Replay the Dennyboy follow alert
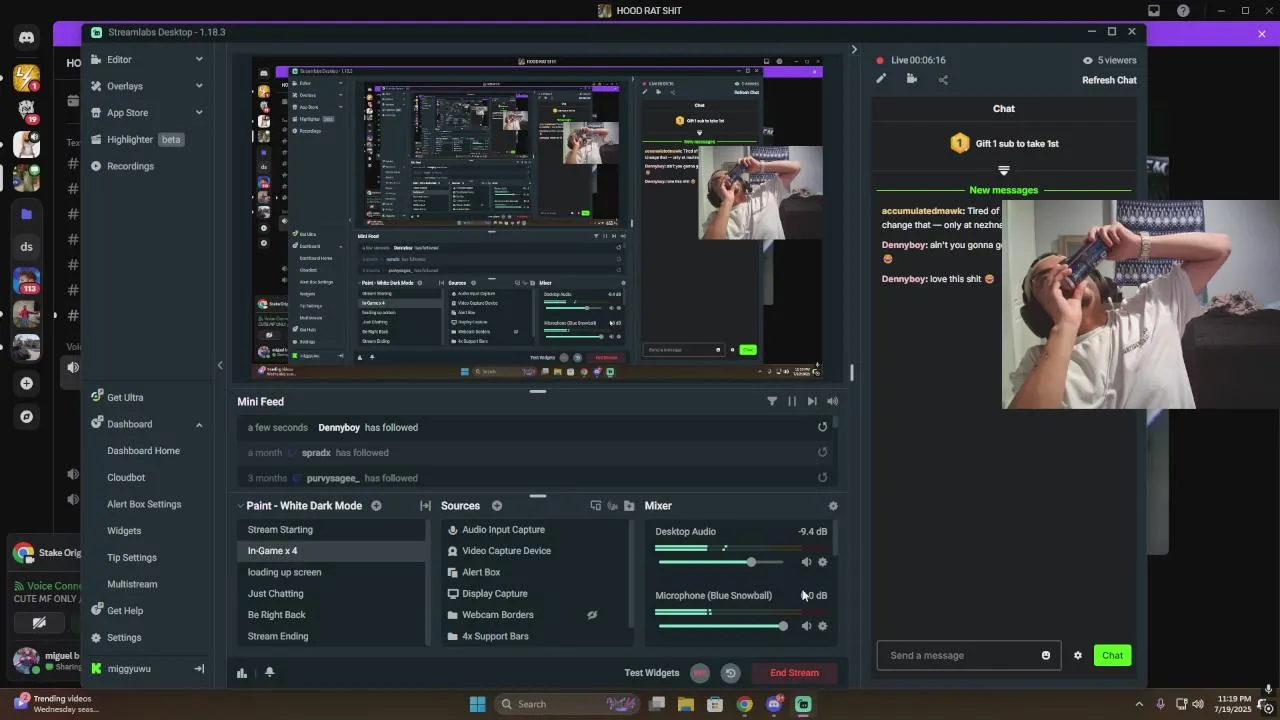The image size is (1280, 720). 822,427
